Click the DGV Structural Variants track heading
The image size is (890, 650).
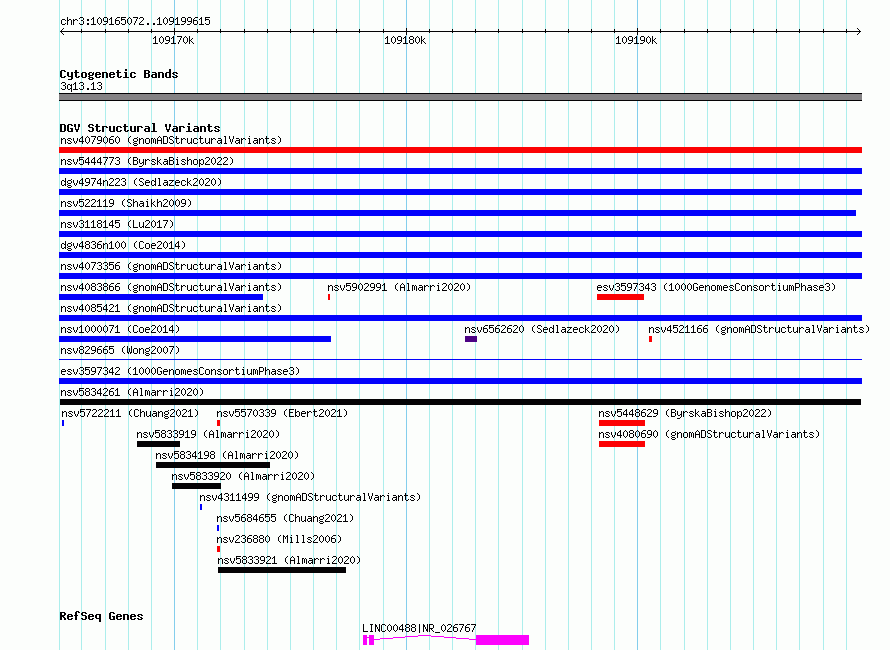(x=140, y=128)
